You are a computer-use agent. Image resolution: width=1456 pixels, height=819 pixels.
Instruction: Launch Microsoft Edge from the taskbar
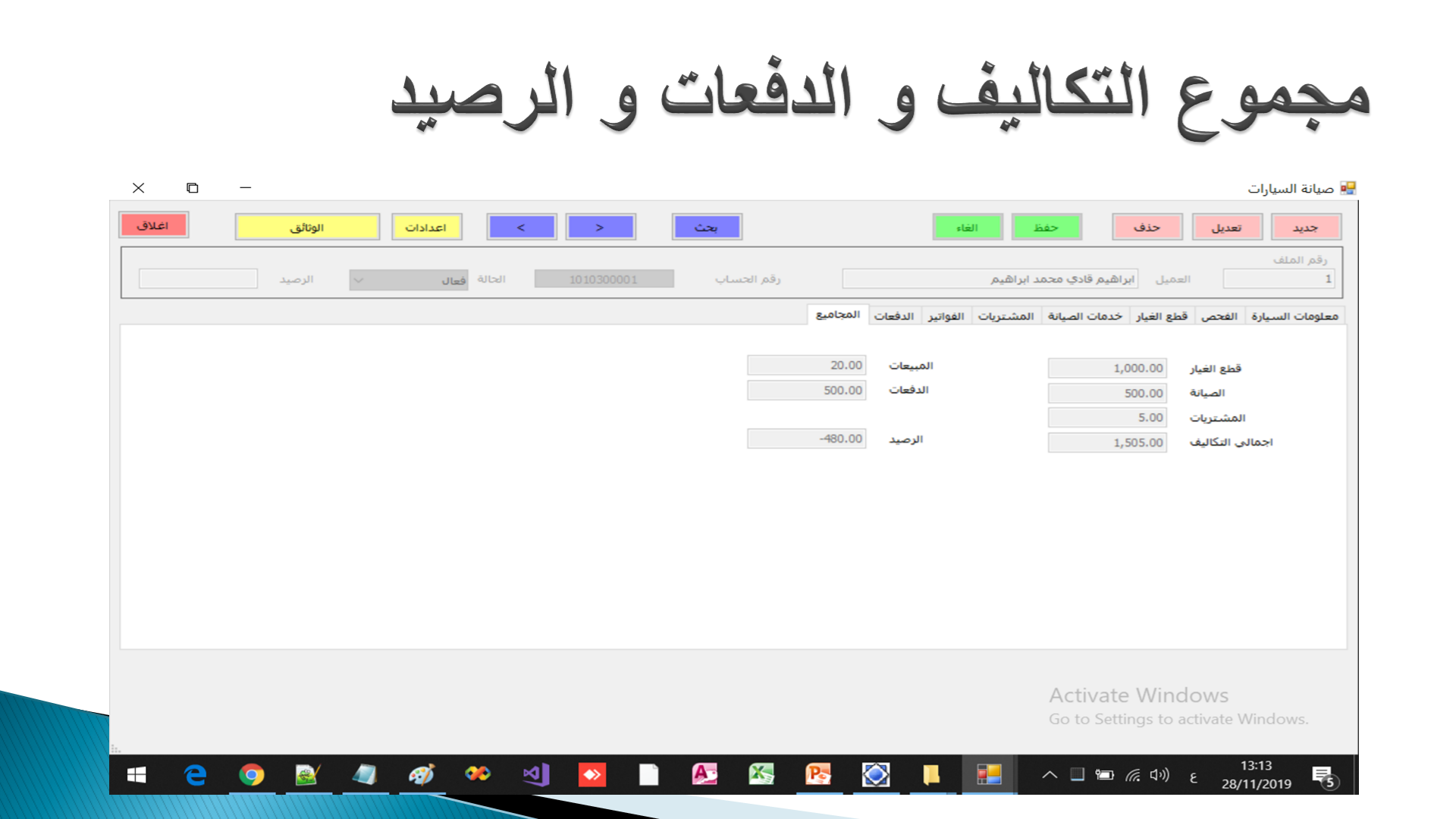click(195, 774)
